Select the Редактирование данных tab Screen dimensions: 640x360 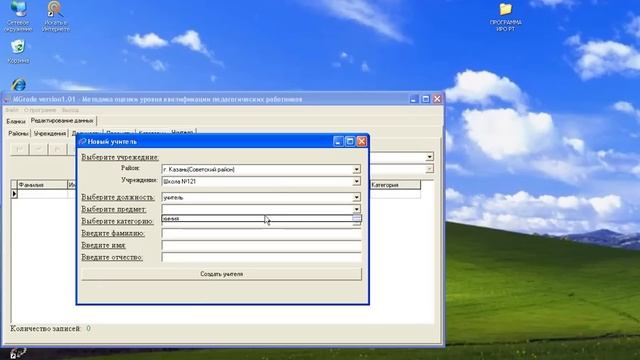pyautogui.click(x=62, y=121)
